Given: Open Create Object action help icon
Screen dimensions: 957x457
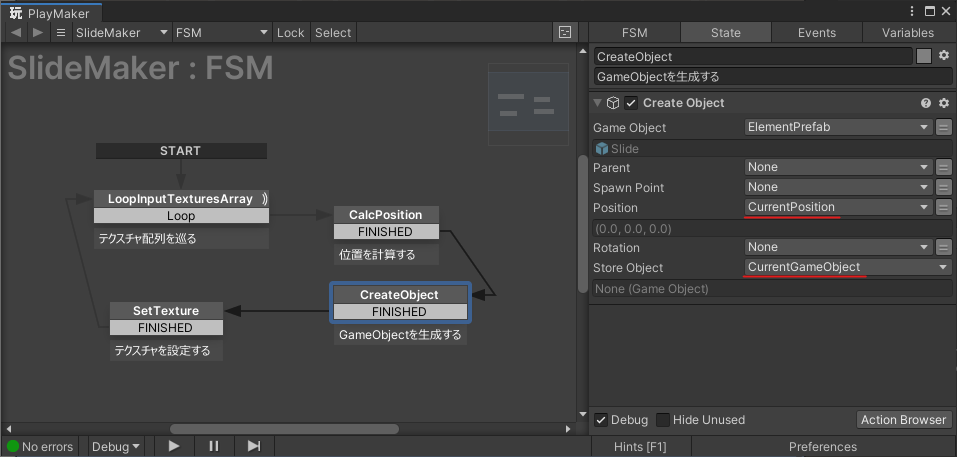Looking at the screenshot, I should point(926,103).
